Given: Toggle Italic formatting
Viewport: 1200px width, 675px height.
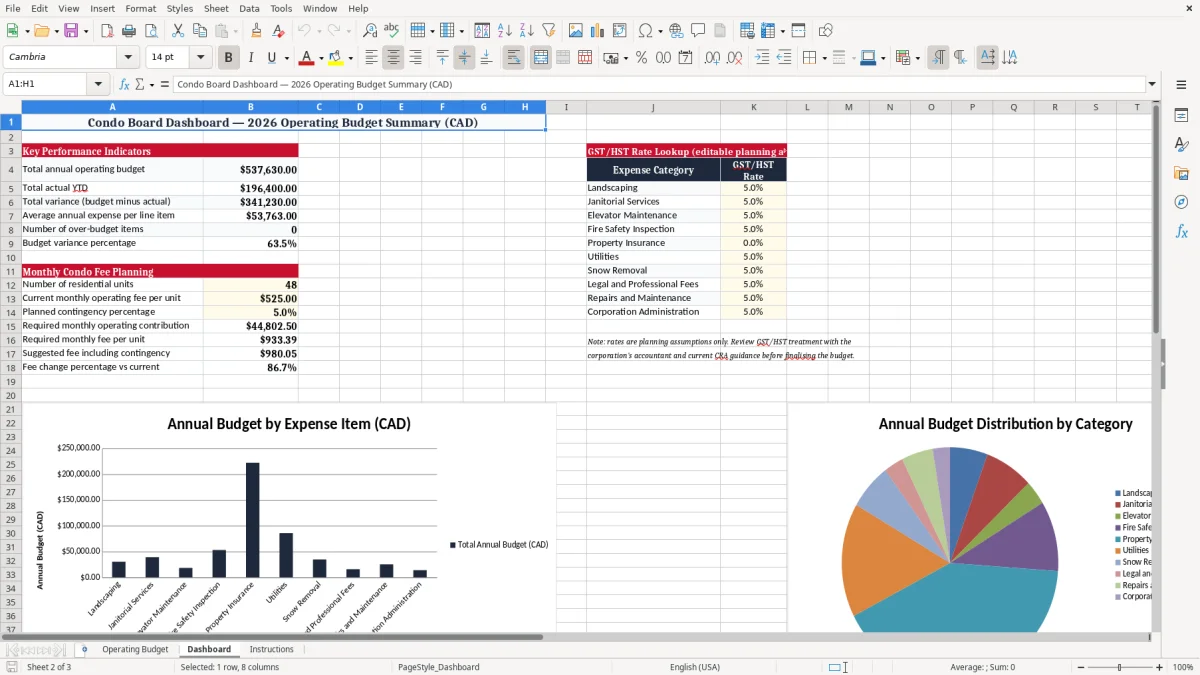Looking at the screenshot, I should (250, 58).
